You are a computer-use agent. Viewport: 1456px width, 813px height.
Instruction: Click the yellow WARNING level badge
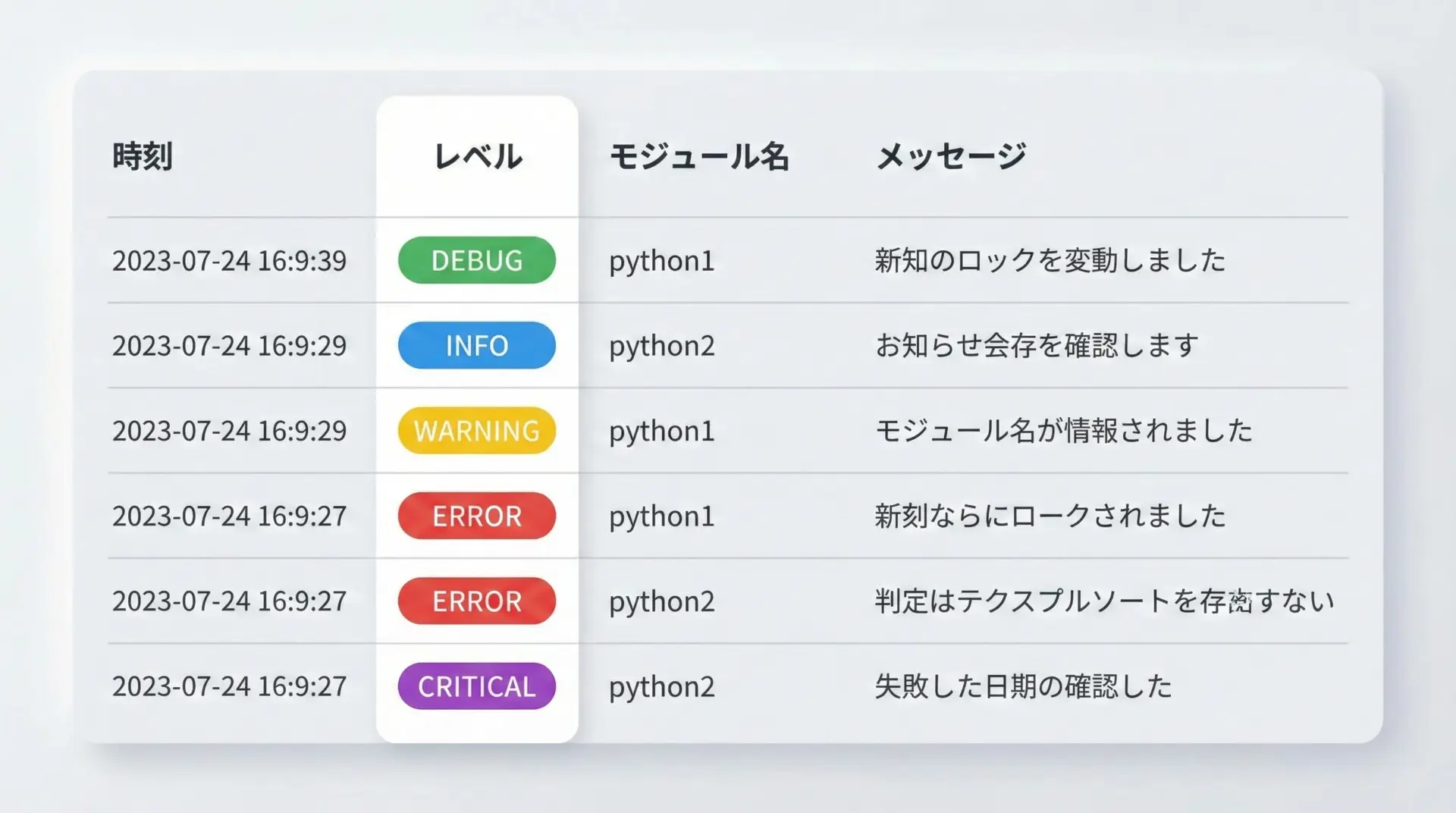[x=476, y=431]
